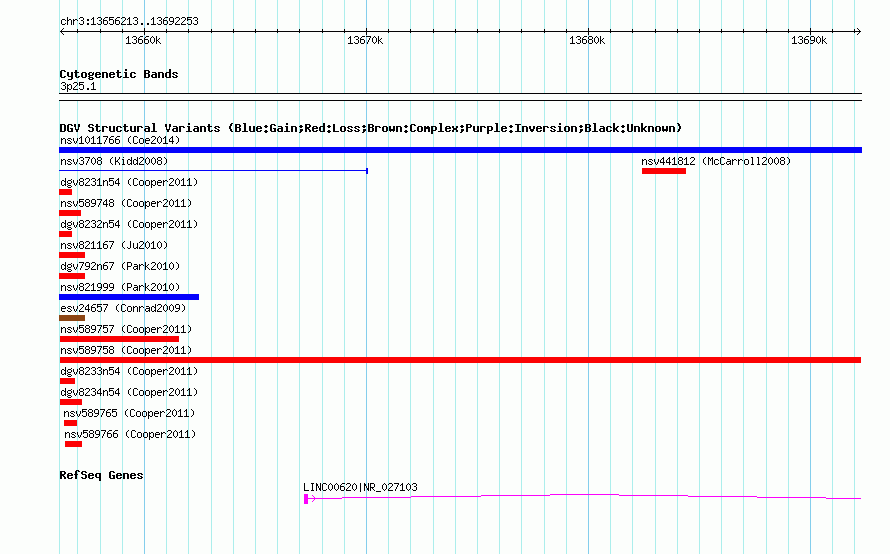Screen dimensions: 890x554
Task: Select the red nsv441812 loss bar
Action: [664, 171]
